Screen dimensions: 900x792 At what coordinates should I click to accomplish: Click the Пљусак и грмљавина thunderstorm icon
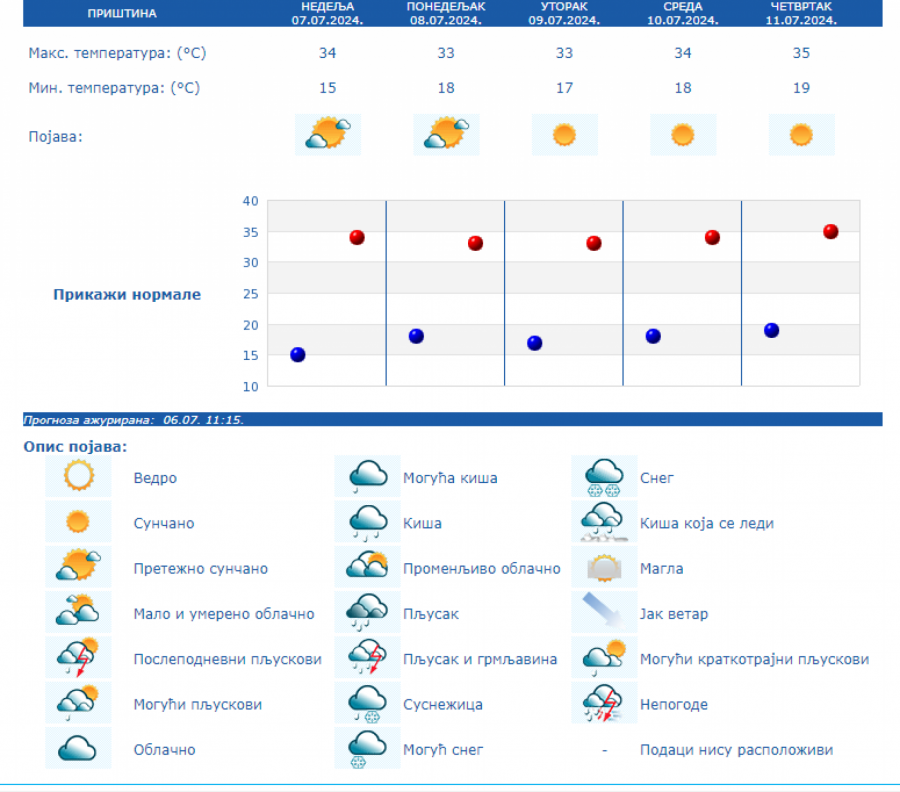click(367, 659)
